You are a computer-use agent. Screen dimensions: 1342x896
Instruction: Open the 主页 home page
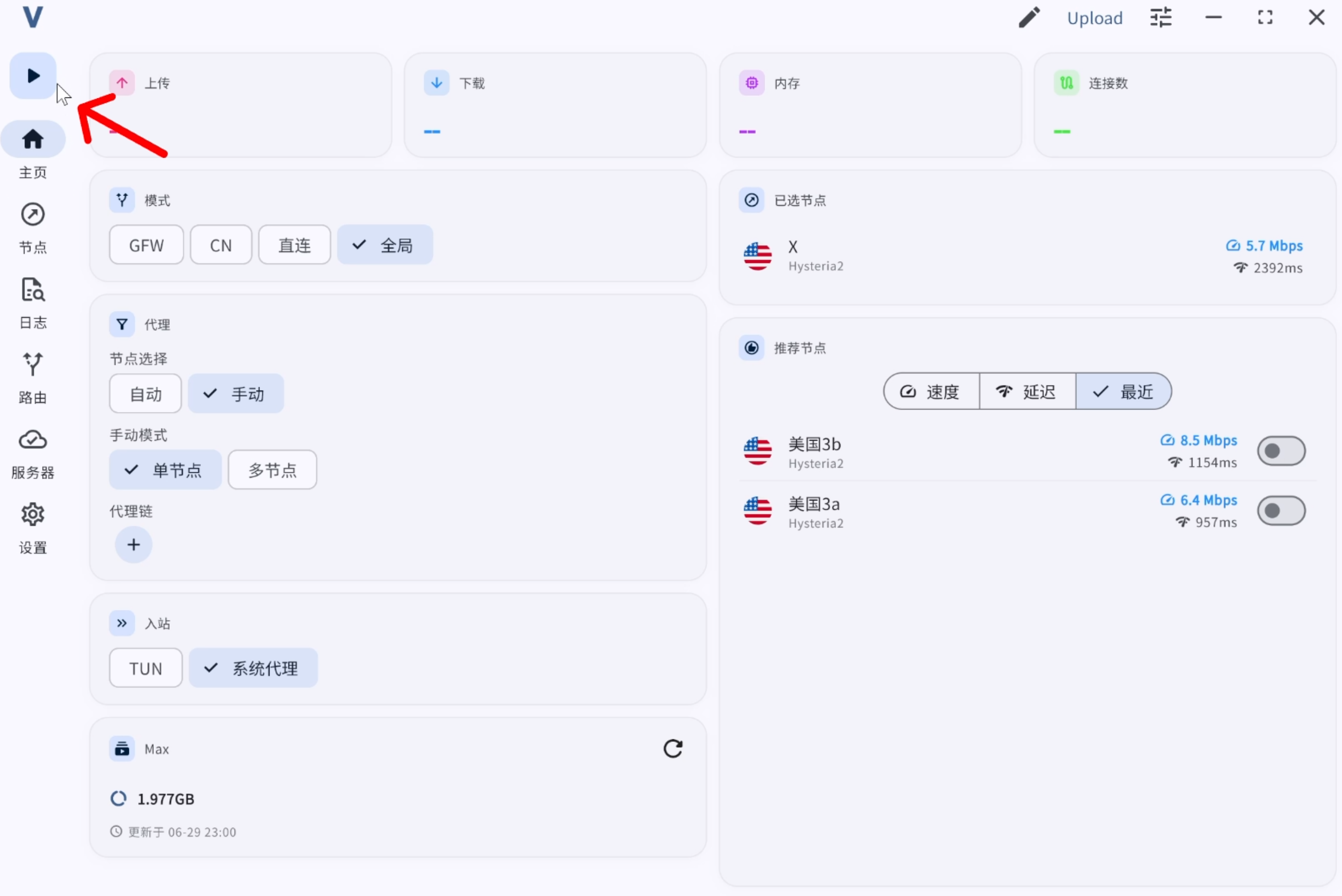point(33,150)
